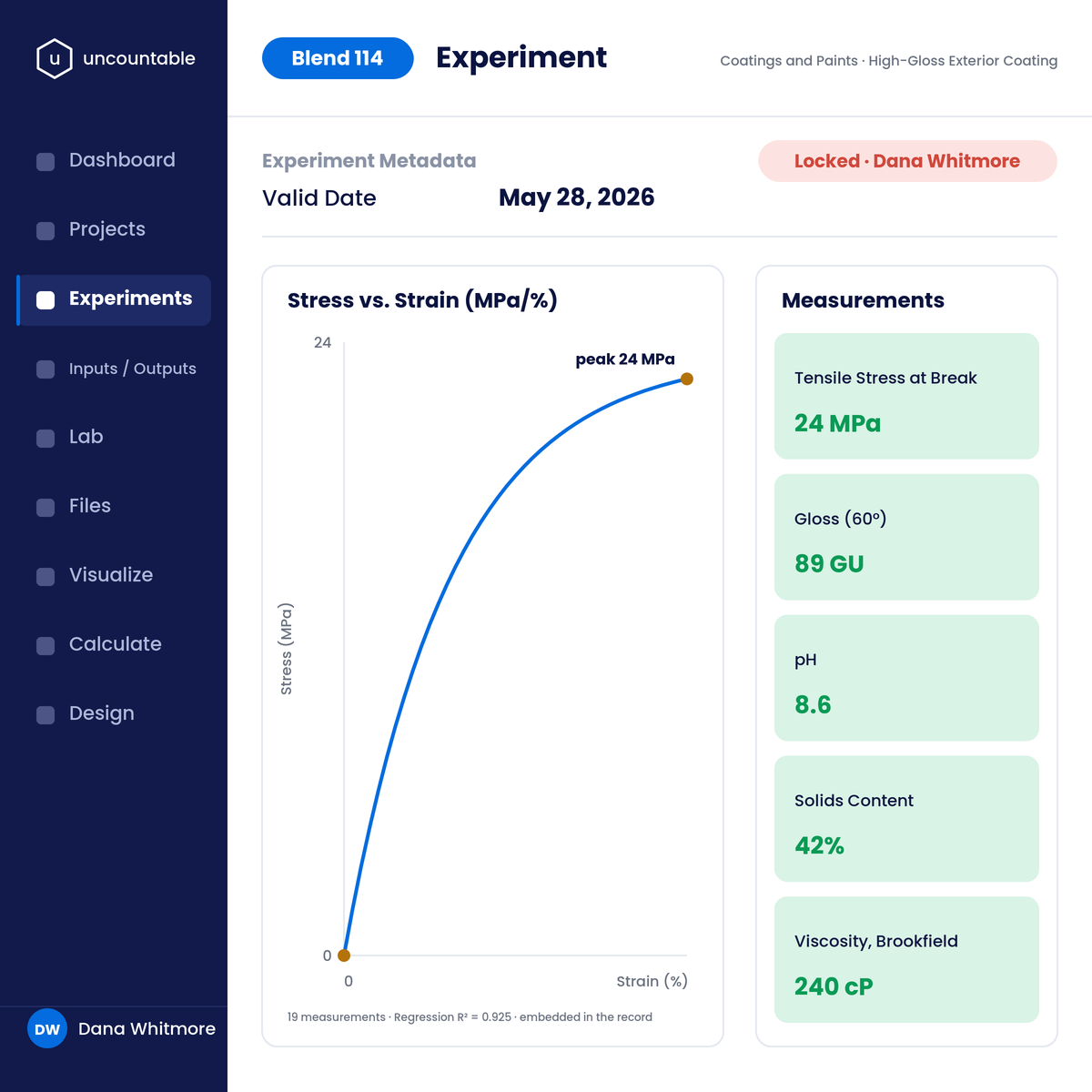Click the Blend 114 pill button
The width and height of the screenshot is (1092, 1092).
(x=338, y=58)
